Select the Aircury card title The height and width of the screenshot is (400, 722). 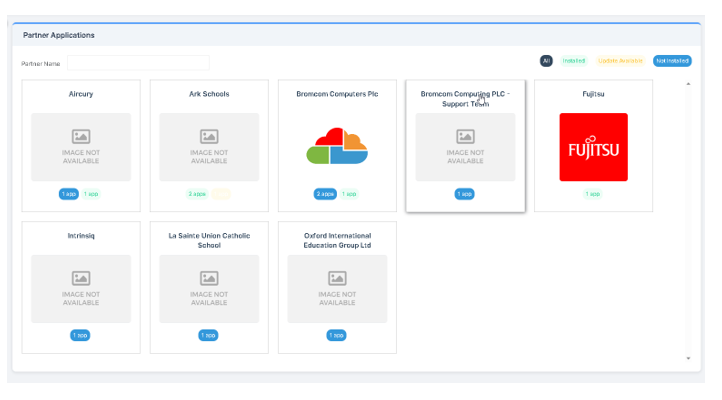click(x=81, y=94)
